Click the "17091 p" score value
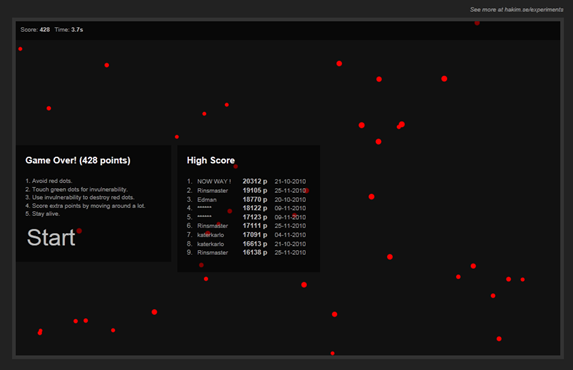 coord(255,235)
